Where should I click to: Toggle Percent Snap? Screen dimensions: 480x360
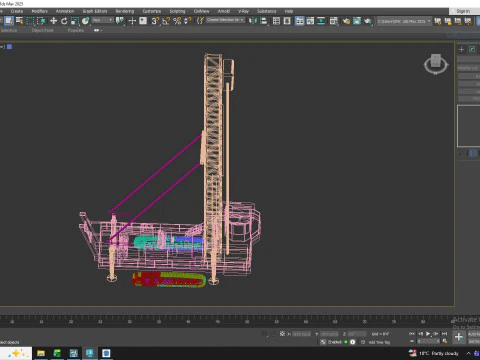(x=177, y=21)
